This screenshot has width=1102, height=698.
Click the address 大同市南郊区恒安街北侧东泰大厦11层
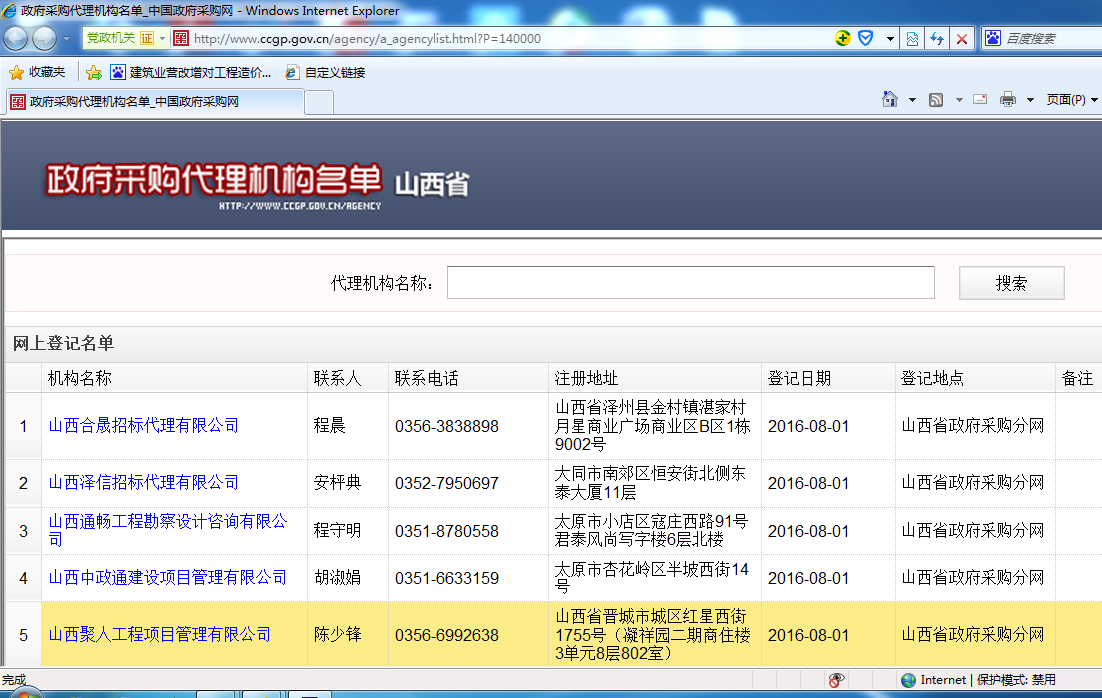pyautogui.click(x=650, y=483)
